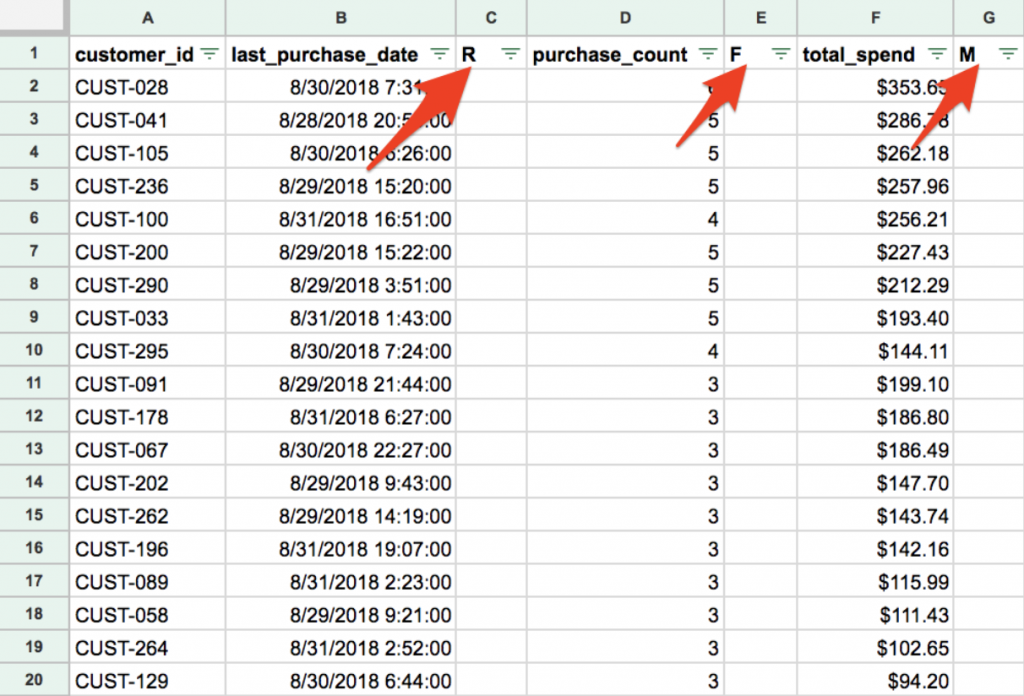Click date cell 8/29/2018 15:20:00
The width and height of the screenshot is (1024, 696).
tap(341, 185)
